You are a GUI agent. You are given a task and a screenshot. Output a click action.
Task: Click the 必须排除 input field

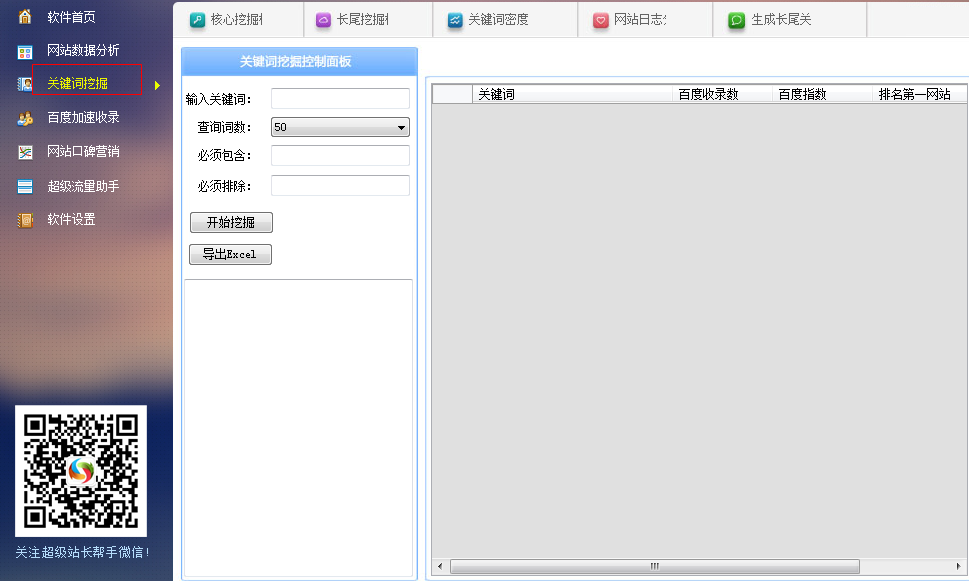tap(341, 185)
